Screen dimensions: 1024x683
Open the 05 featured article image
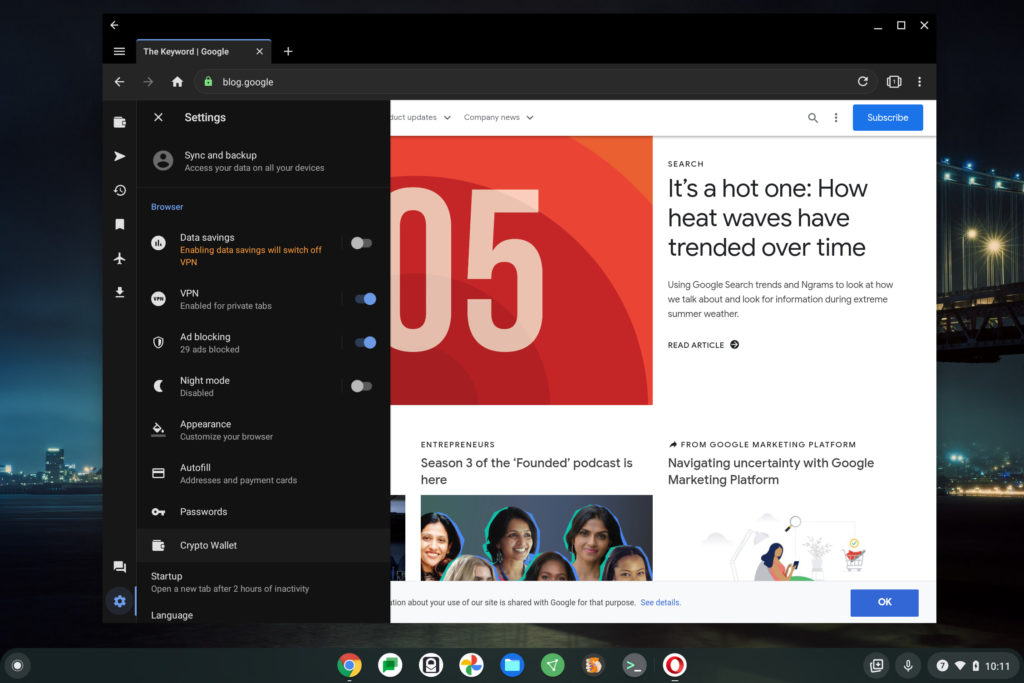pos(521,270)
